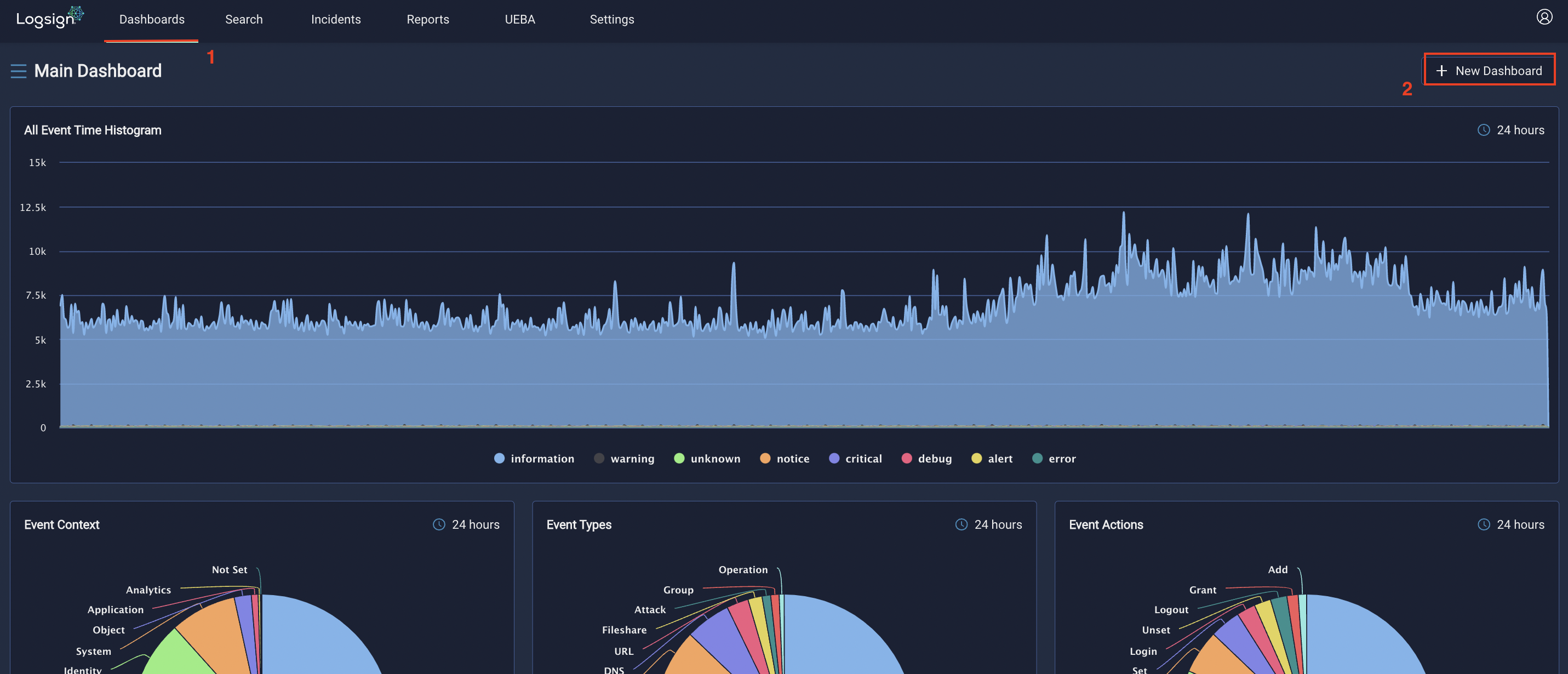Click the plus icon in New Dashboard
Screen dimensions: 1568x674
1441,71
